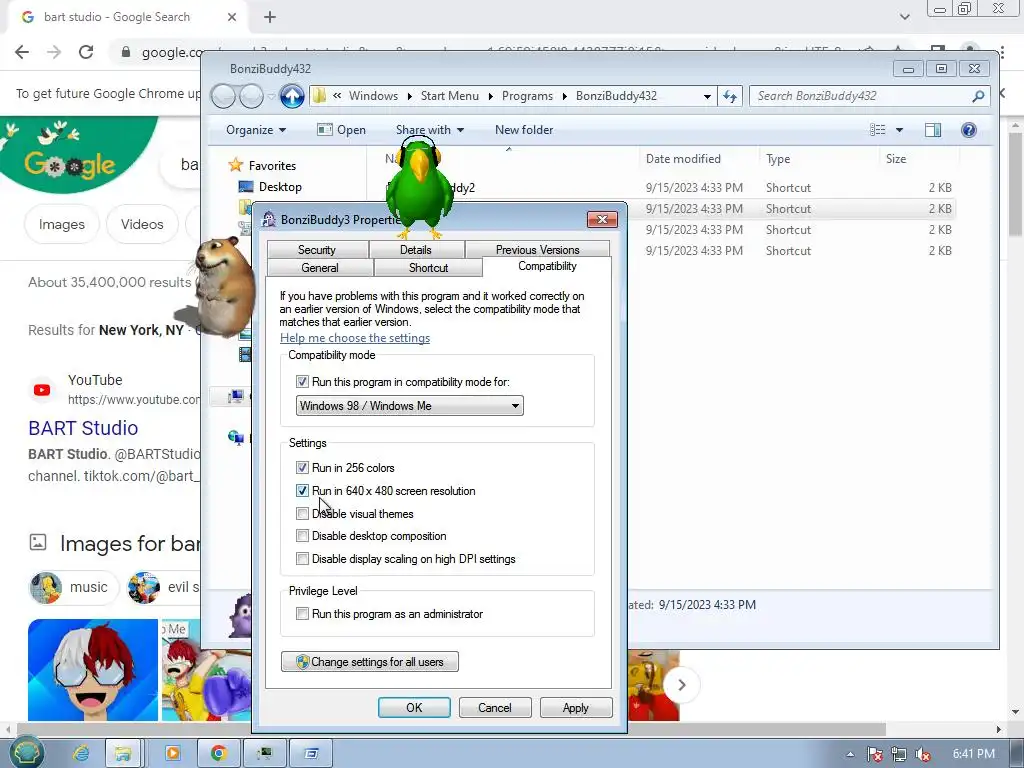The height and width of the screenshot is (768, 1024).
Task: Open Windows Media Player taskbar icon
Action: pyautogui.click(x=173, y=754)
